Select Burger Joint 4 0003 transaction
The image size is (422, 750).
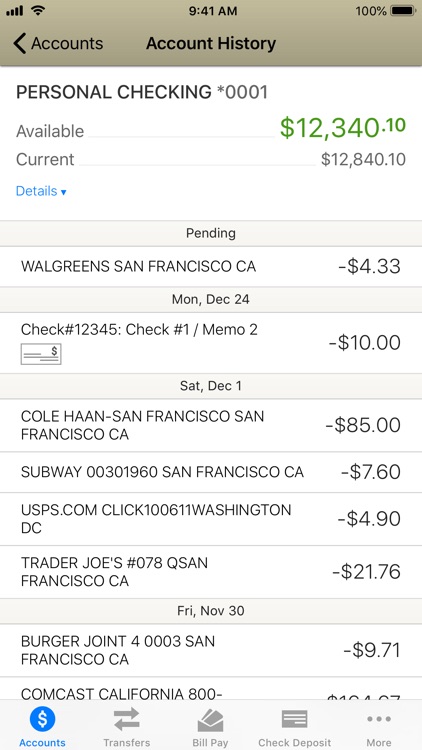point(211,650)
